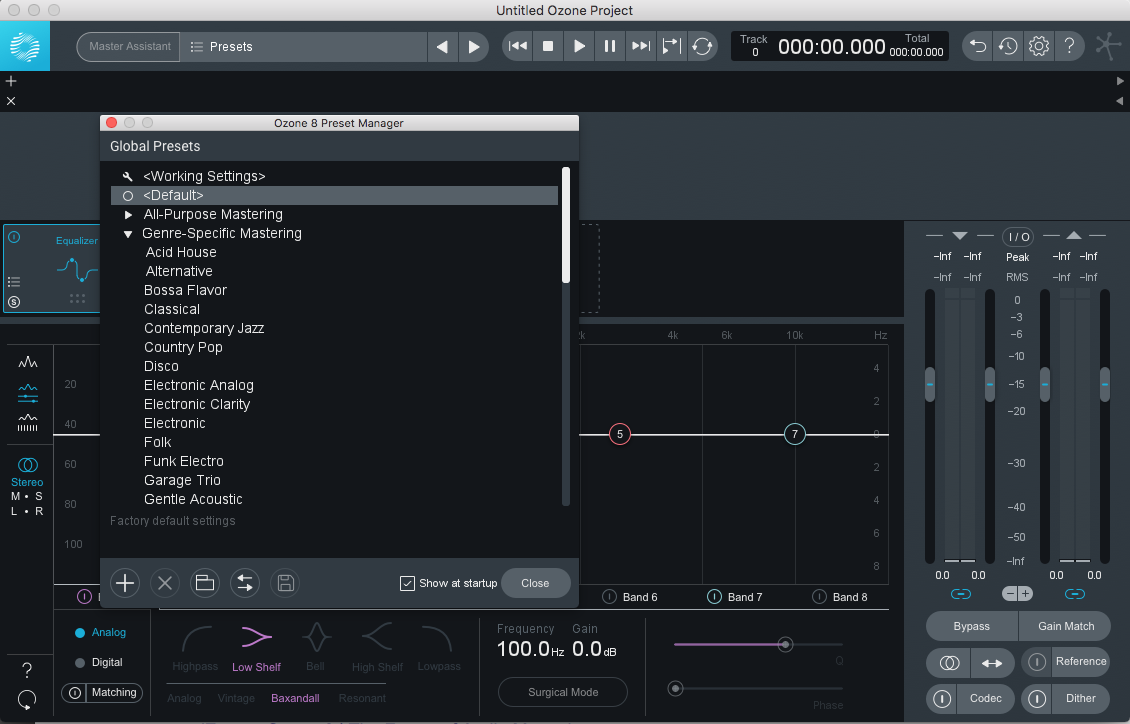Select the Working Settings preset
Screen dimensions: 1130x724
click(334, 176)
